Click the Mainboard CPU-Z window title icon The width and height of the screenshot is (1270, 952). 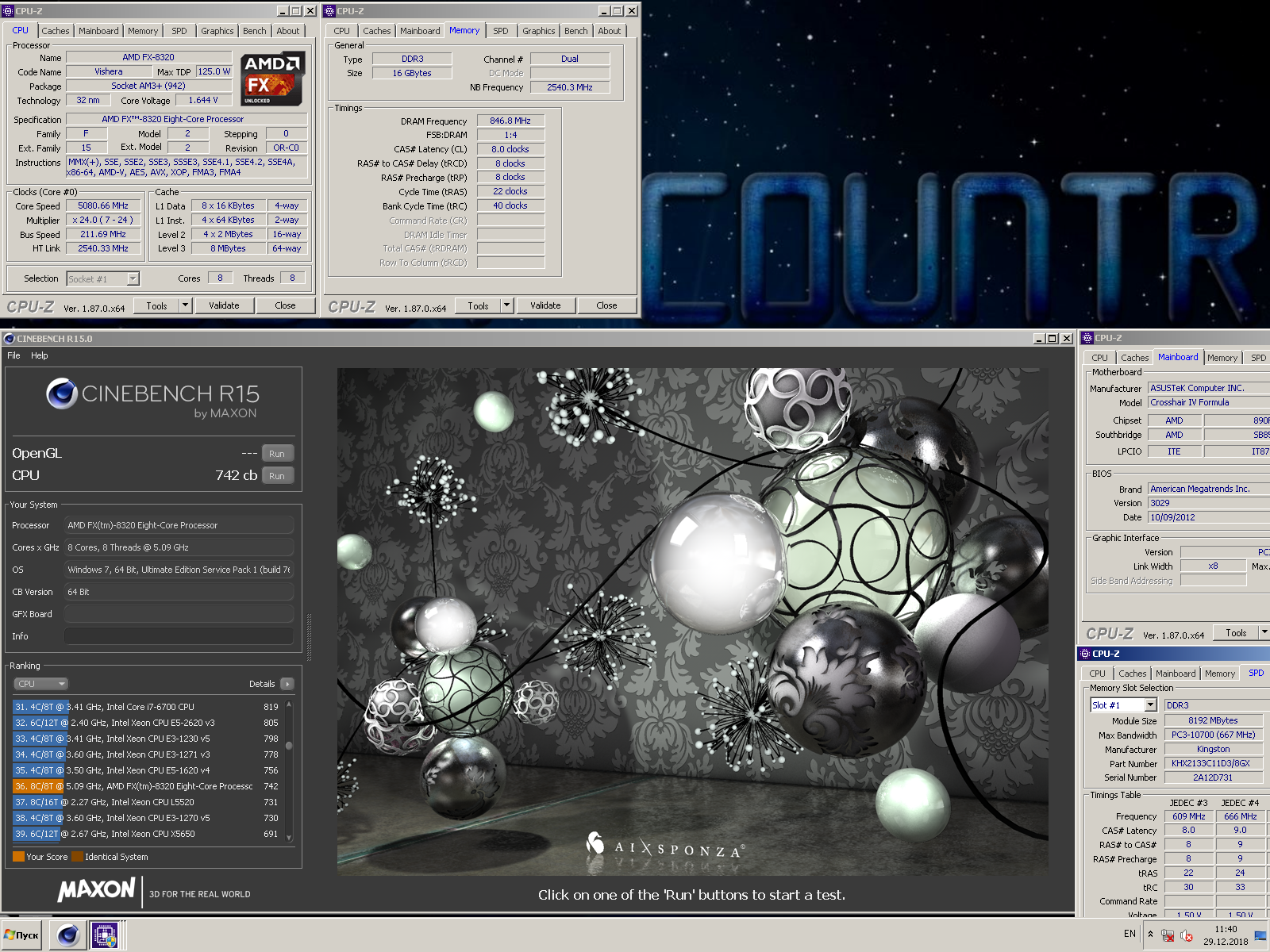[x=1087, y=338]
